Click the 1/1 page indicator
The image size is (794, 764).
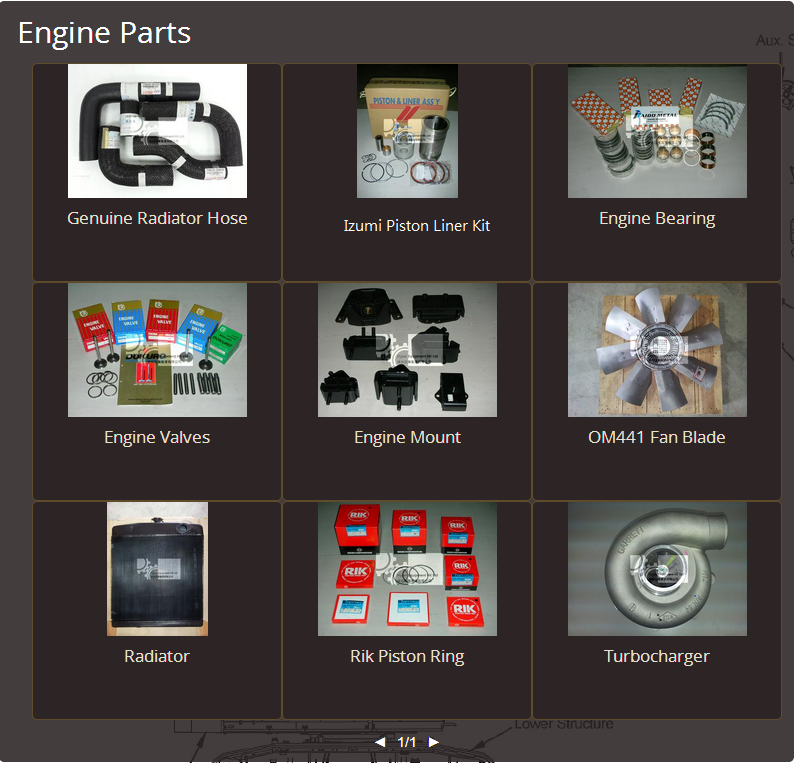click(407, 742)
